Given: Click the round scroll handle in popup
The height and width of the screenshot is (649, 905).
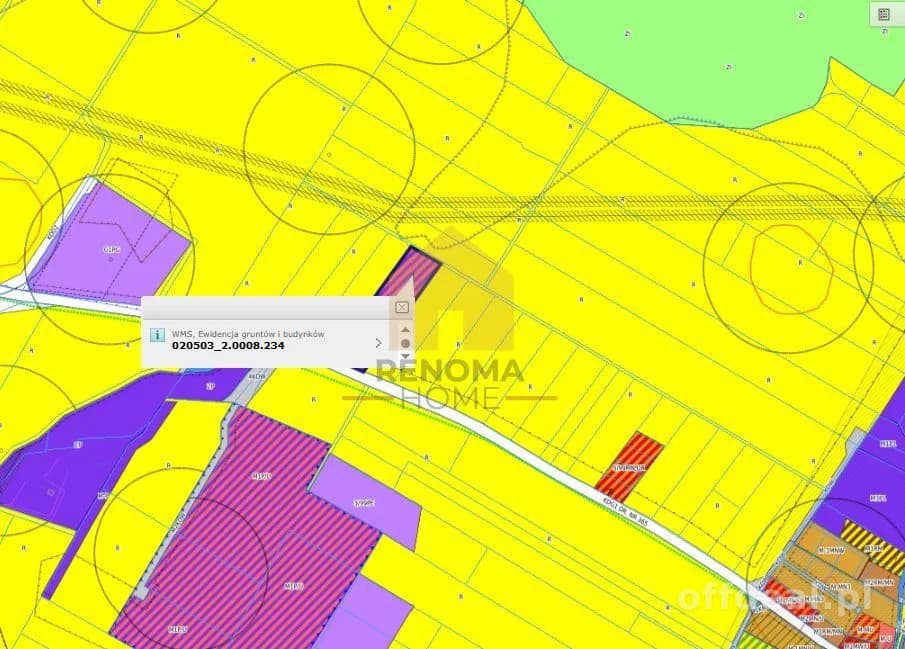Looking at the screenshot, I should tap(405, 343).
